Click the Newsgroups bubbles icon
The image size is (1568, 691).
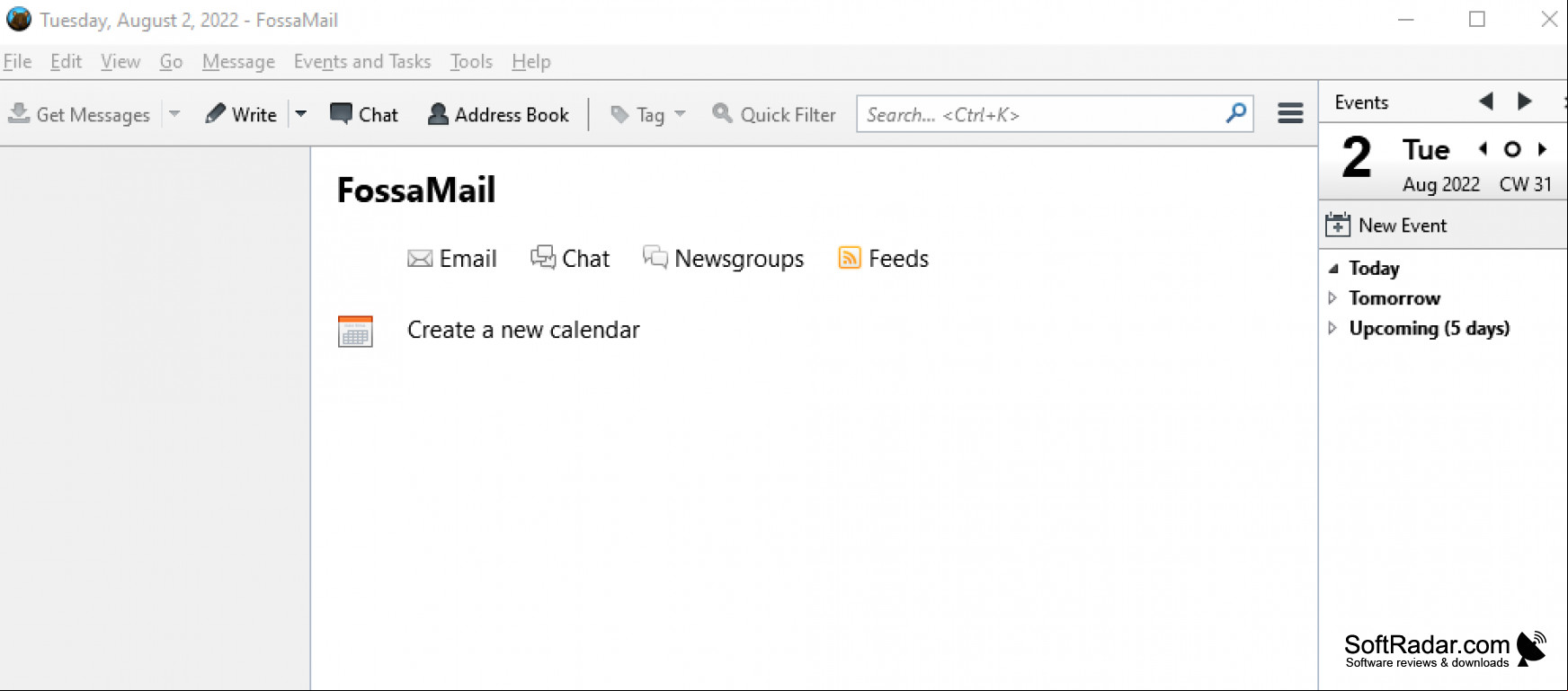point(655,257)
